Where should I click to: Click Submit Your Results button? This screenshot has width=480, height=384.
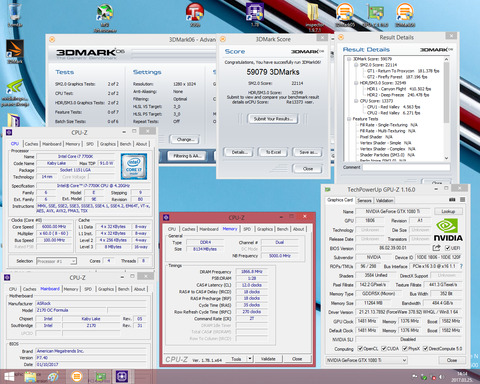coord(273,119)
